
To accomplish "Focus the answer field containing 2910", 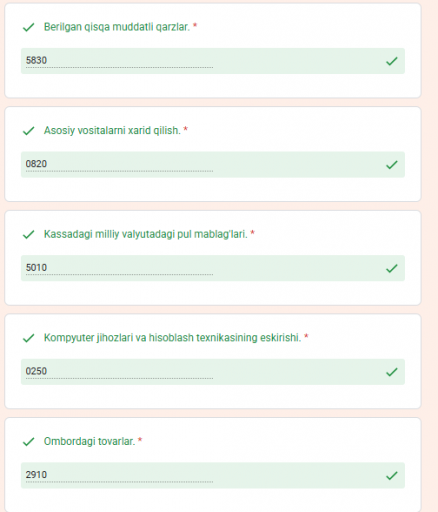I will click(213, 475).
